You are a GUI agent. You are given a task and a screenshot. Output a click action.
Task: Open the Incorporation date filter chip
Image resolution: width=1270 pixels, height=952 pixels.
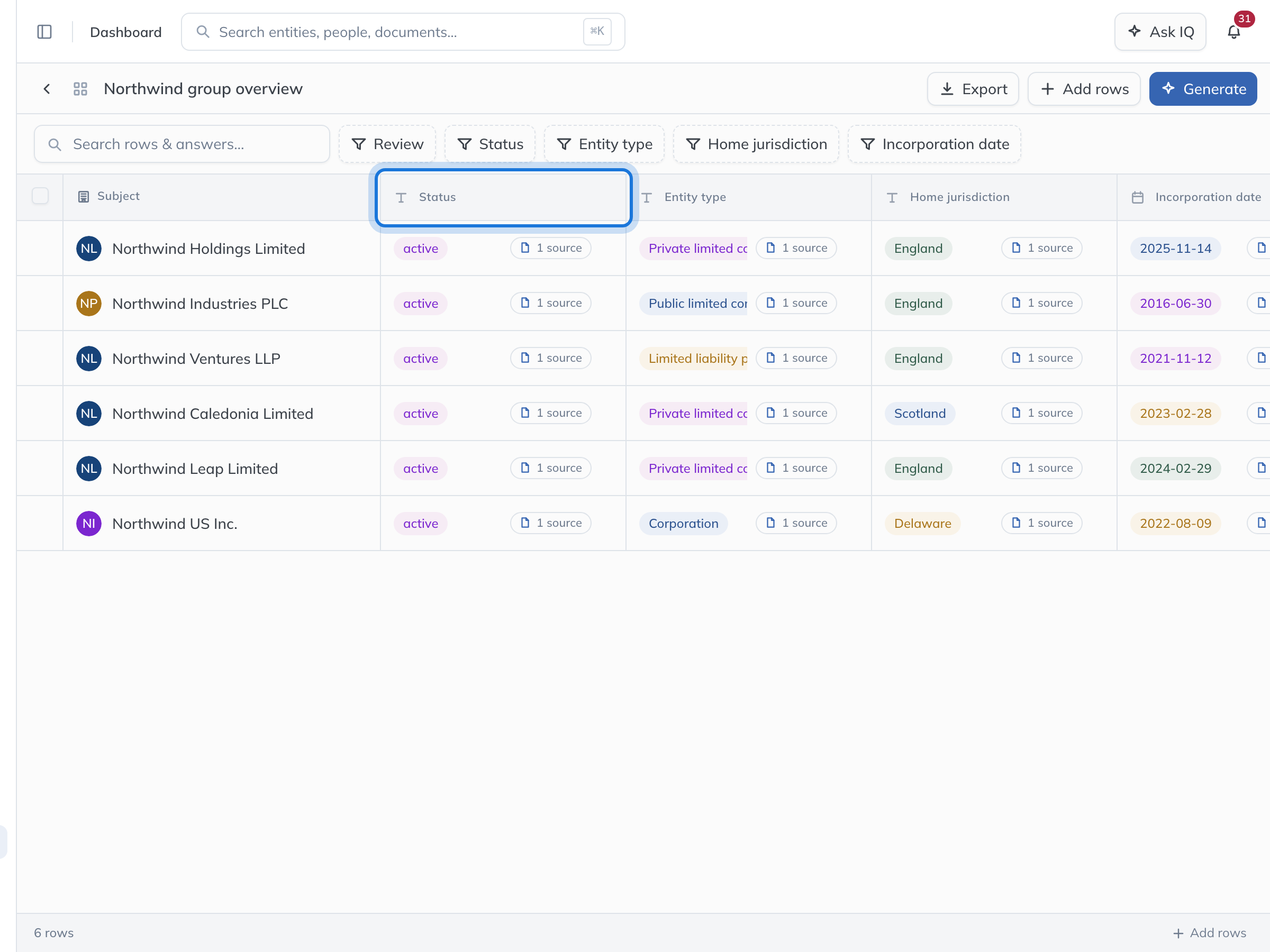tap(934, 144)
